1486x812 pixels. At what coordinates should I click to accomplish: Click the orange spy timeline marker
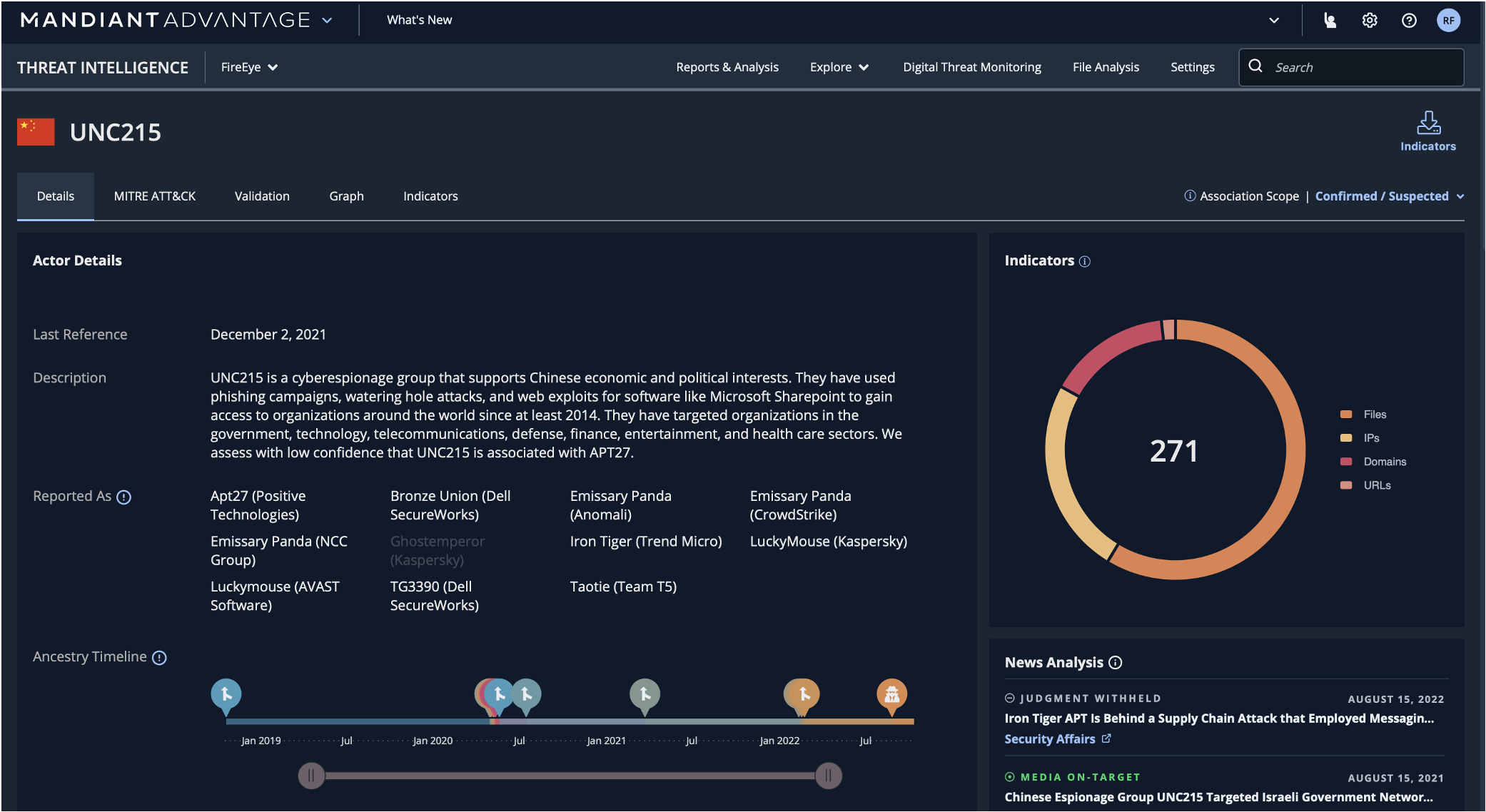[x=891, y=696]
